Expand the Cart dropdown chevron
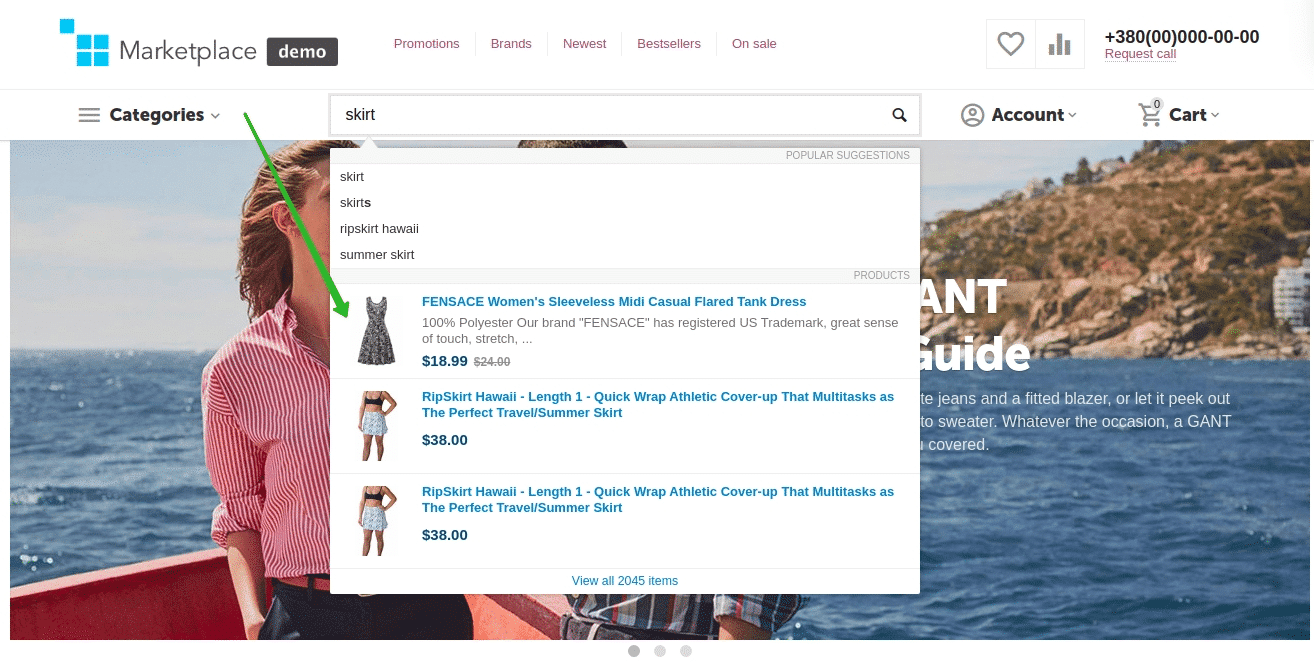The width and height of the screenshot is (1314, 664). (x=1216, y=116)
